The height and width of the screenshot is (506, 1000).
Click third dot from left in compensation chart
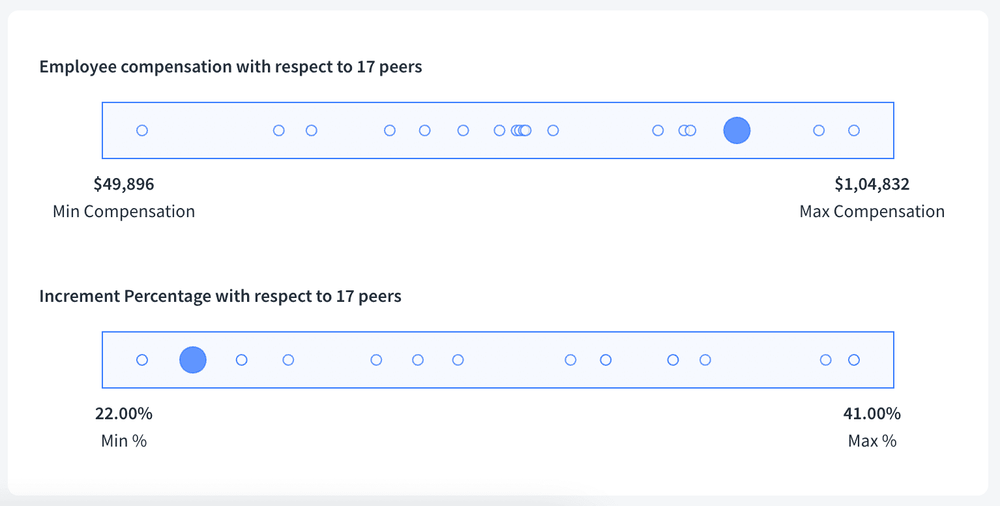[311, 130]
